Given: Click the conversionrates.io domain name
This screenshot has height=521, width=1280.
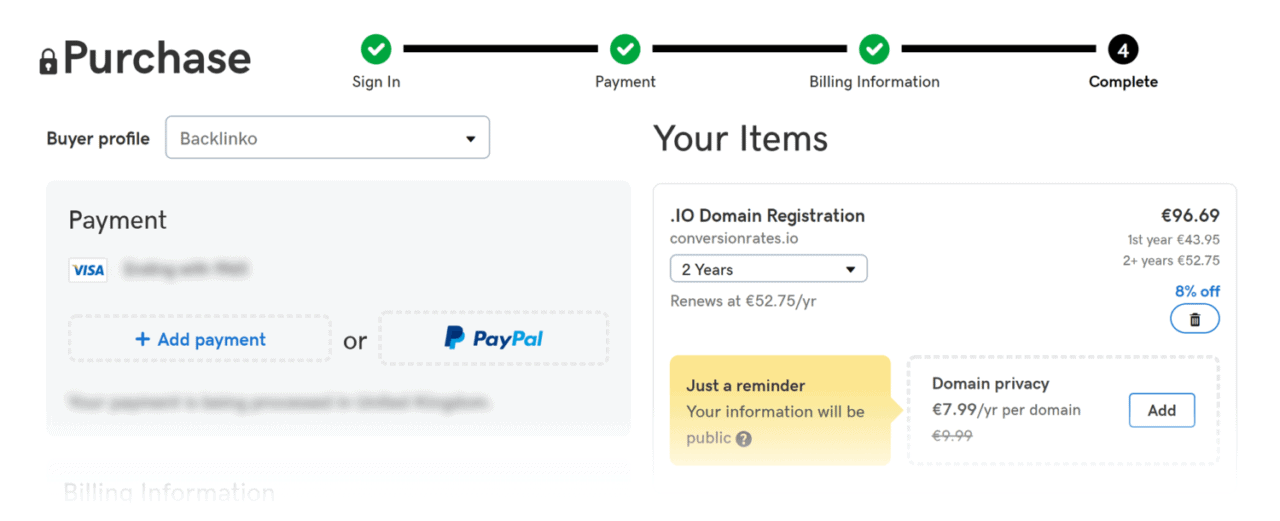Looking at the screenshot, I should pyautogui.click(x=734, y=239).
